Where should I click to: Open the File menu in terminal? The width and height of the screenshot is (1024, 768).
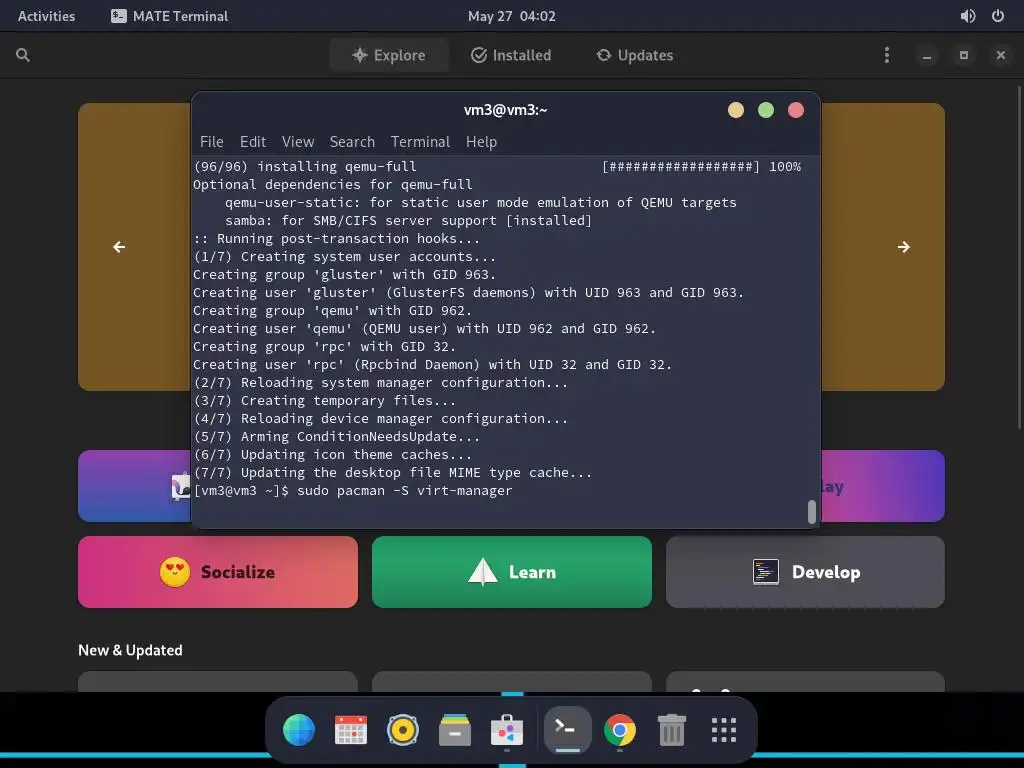point(212,142)
